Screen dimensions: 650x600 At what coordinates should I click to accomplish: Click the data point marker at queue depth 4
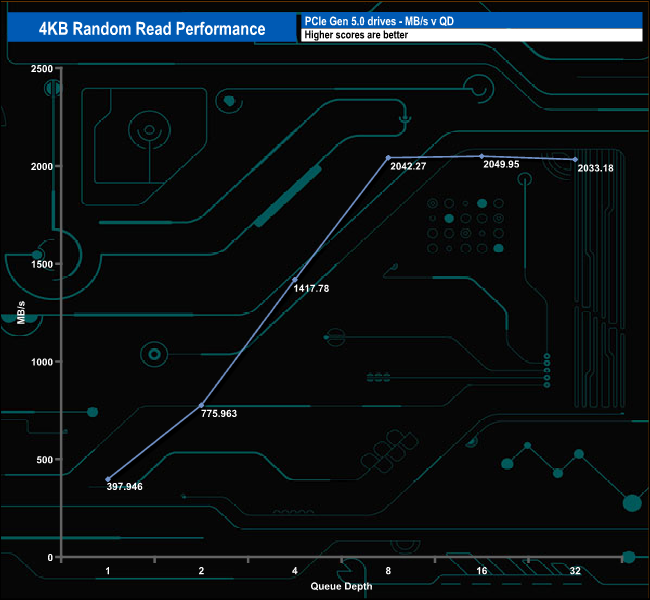(295, 279)
